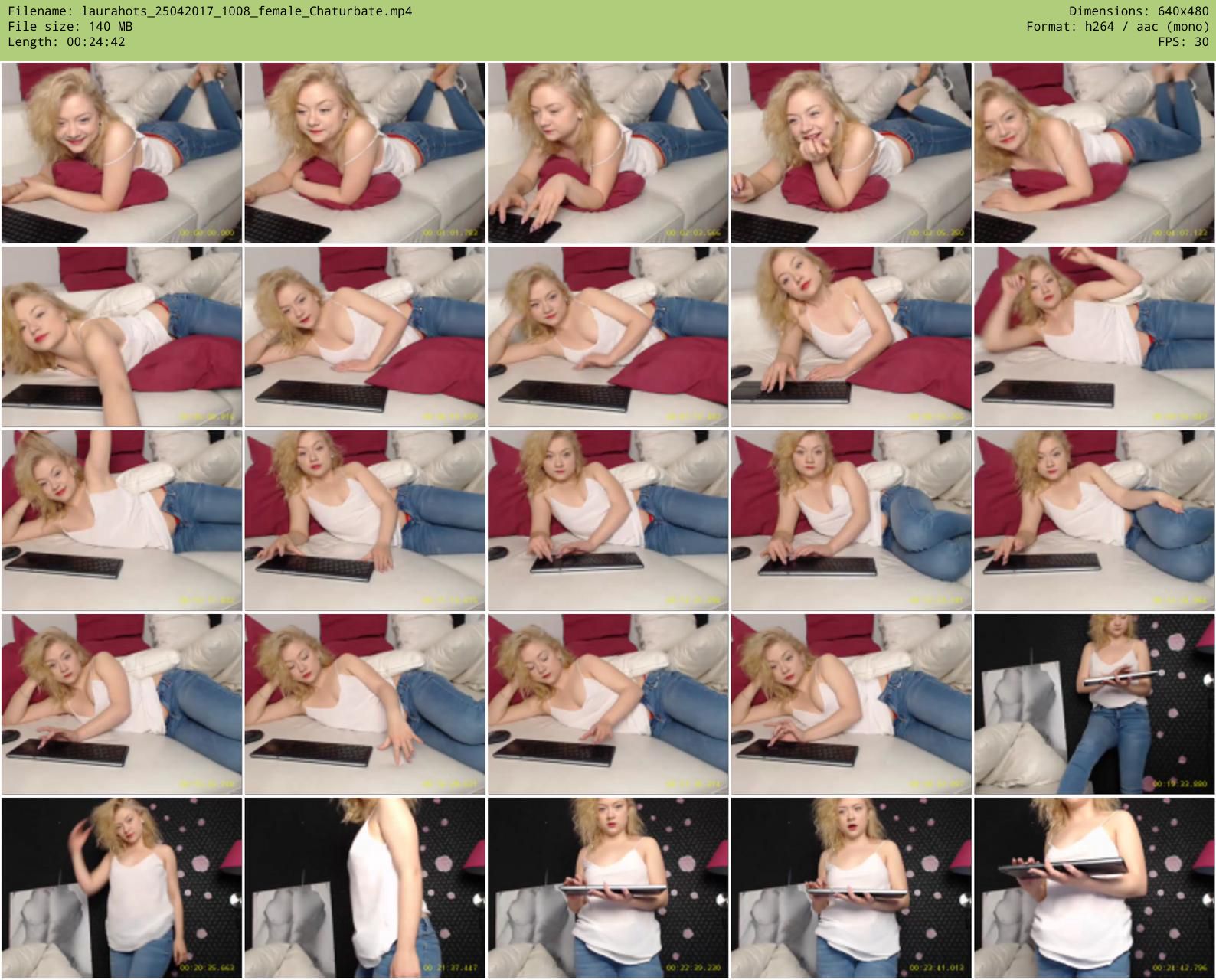The height and width of the screenshot is (980, 1216).
Task: Click the Dimensions 640x480 label
Action: click(x=1139, y=11)
